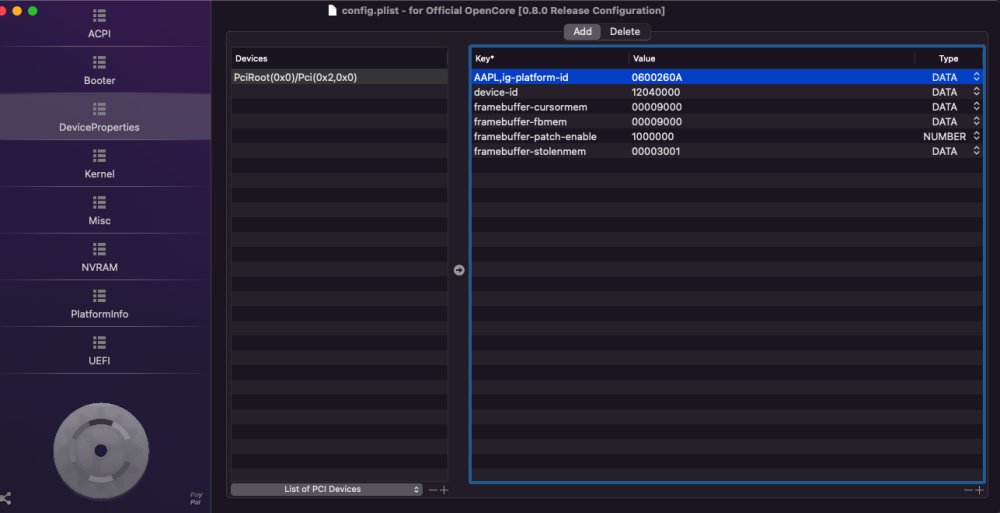Select the framebuffer-stolenmem value 00003001
The image size is (1000, 513).
point(656,151)
